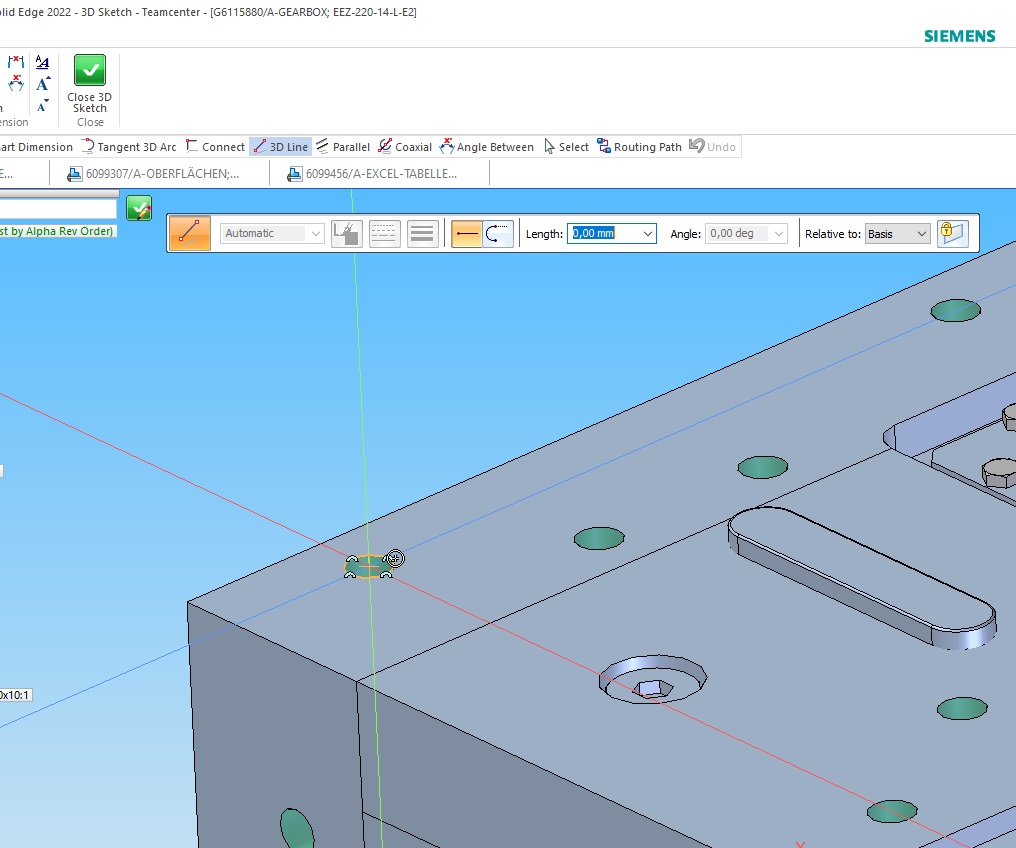The width and height of the screenshot is (1016, 848).
Task: Expand the Length dropdown arrow
Action: click(647, 233)
